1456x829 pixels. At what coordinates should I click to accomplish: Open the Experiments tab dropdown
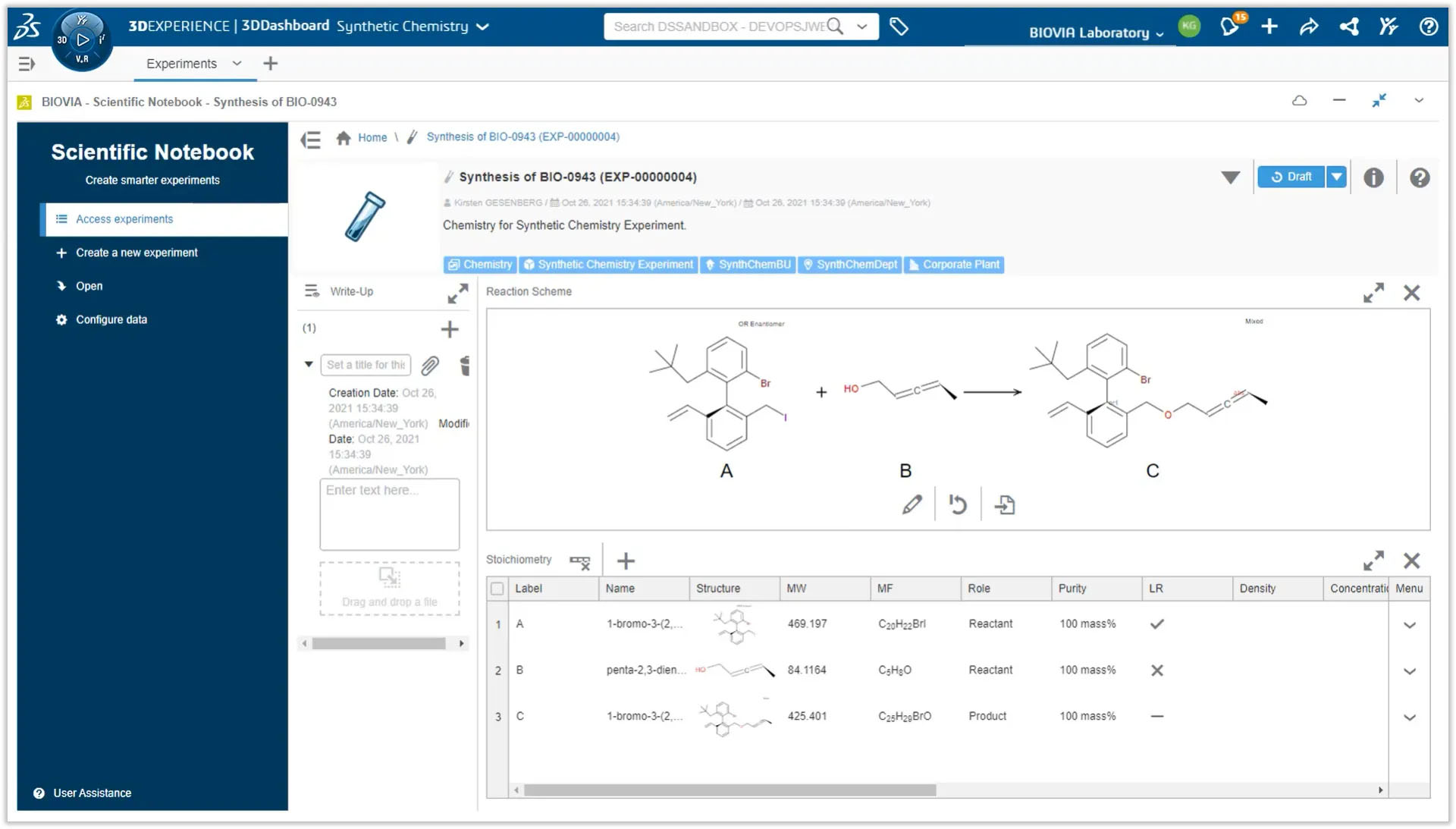point(236,64)
